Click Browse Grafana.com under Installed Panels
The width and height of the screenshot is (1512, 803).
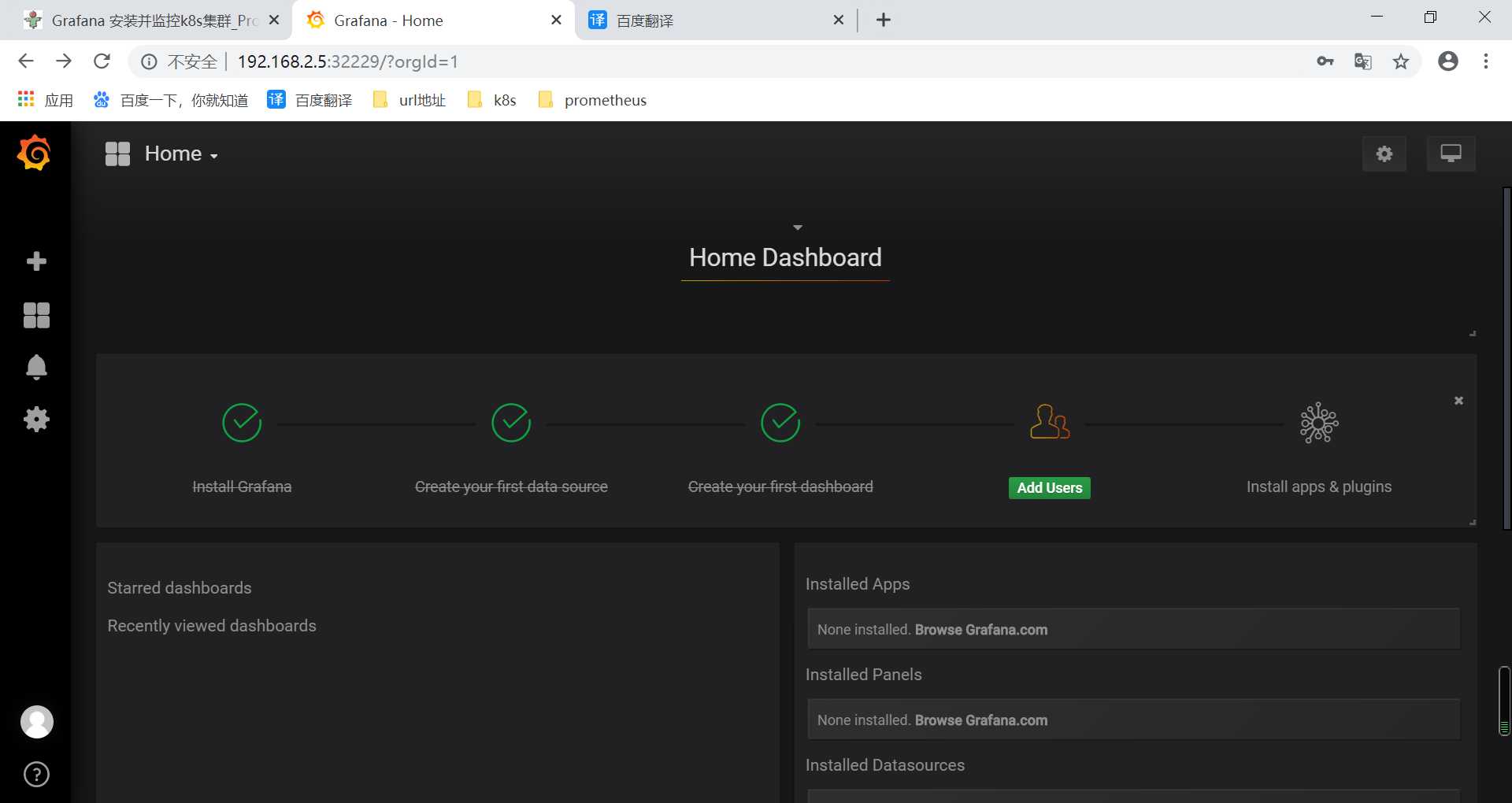(x=981, y=720)
